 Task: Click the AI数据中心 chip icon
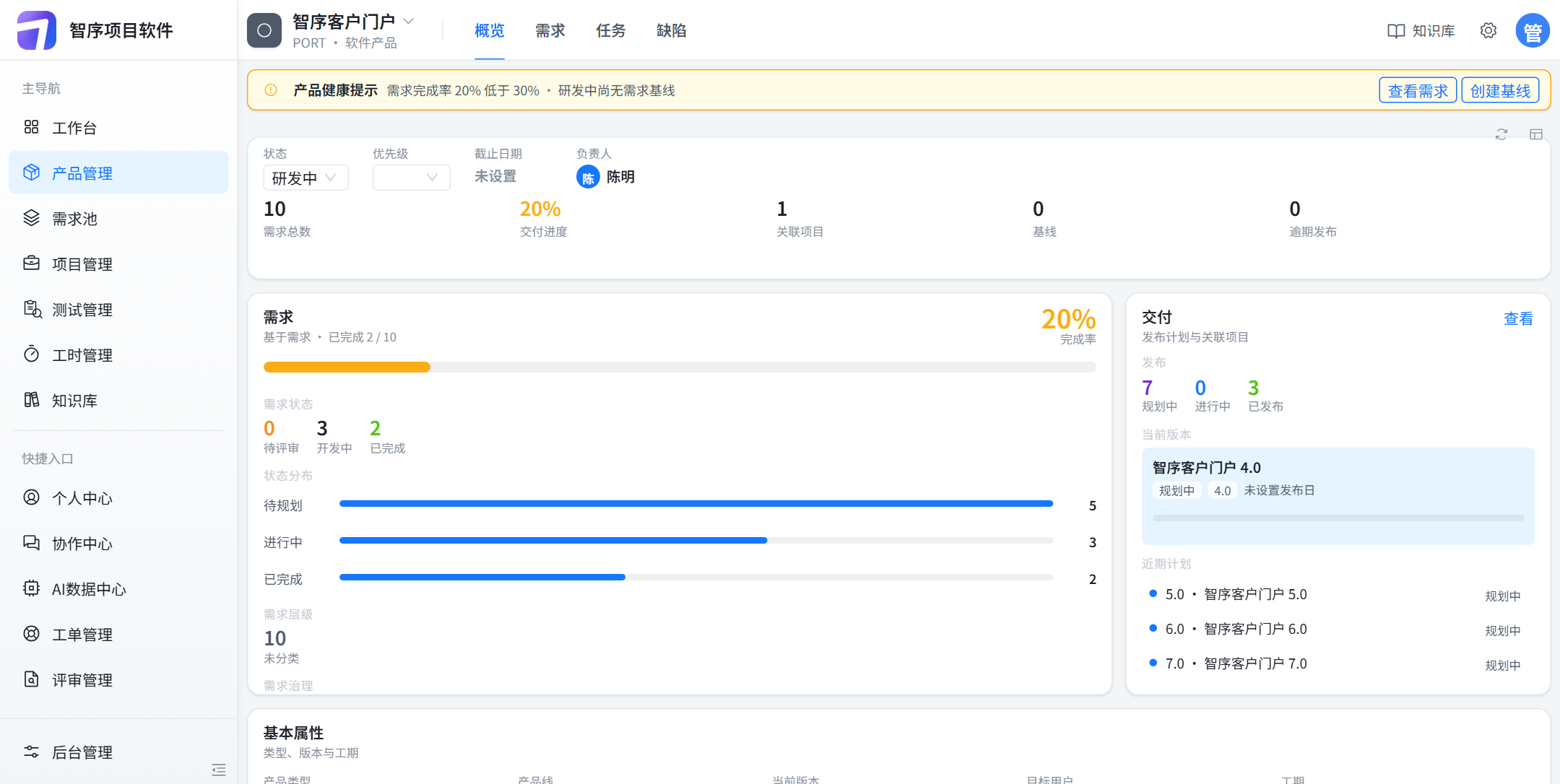[31, 588]
